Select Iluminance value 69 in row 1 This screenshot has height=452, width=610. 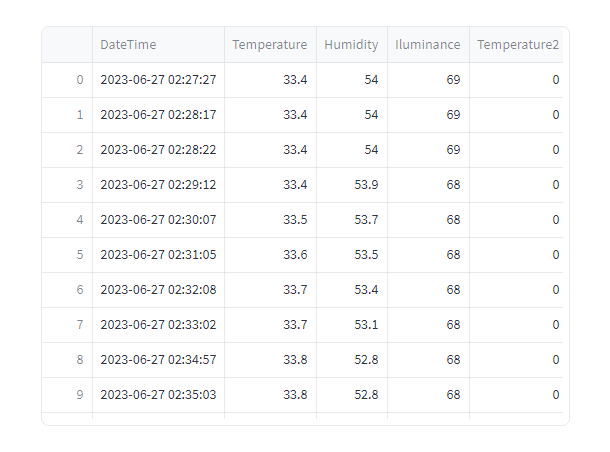coord(428,115)
